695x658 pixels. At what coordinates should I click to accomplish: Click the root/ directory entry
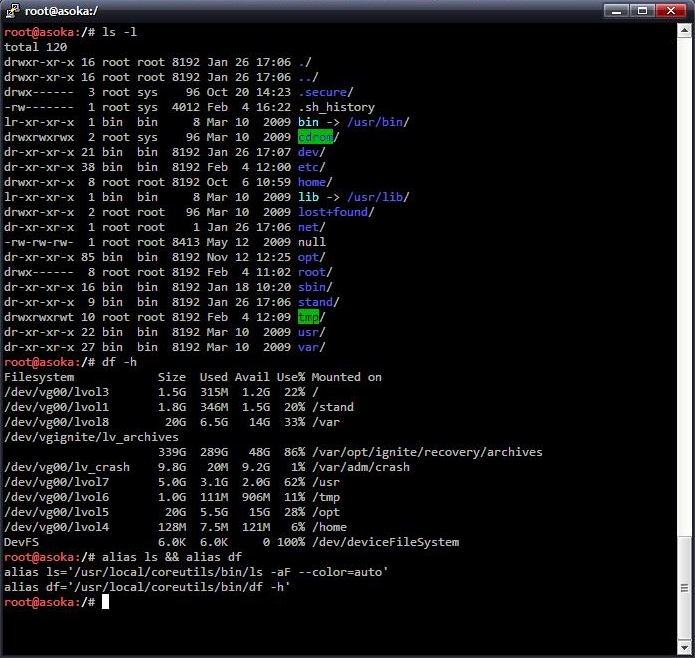315,273
